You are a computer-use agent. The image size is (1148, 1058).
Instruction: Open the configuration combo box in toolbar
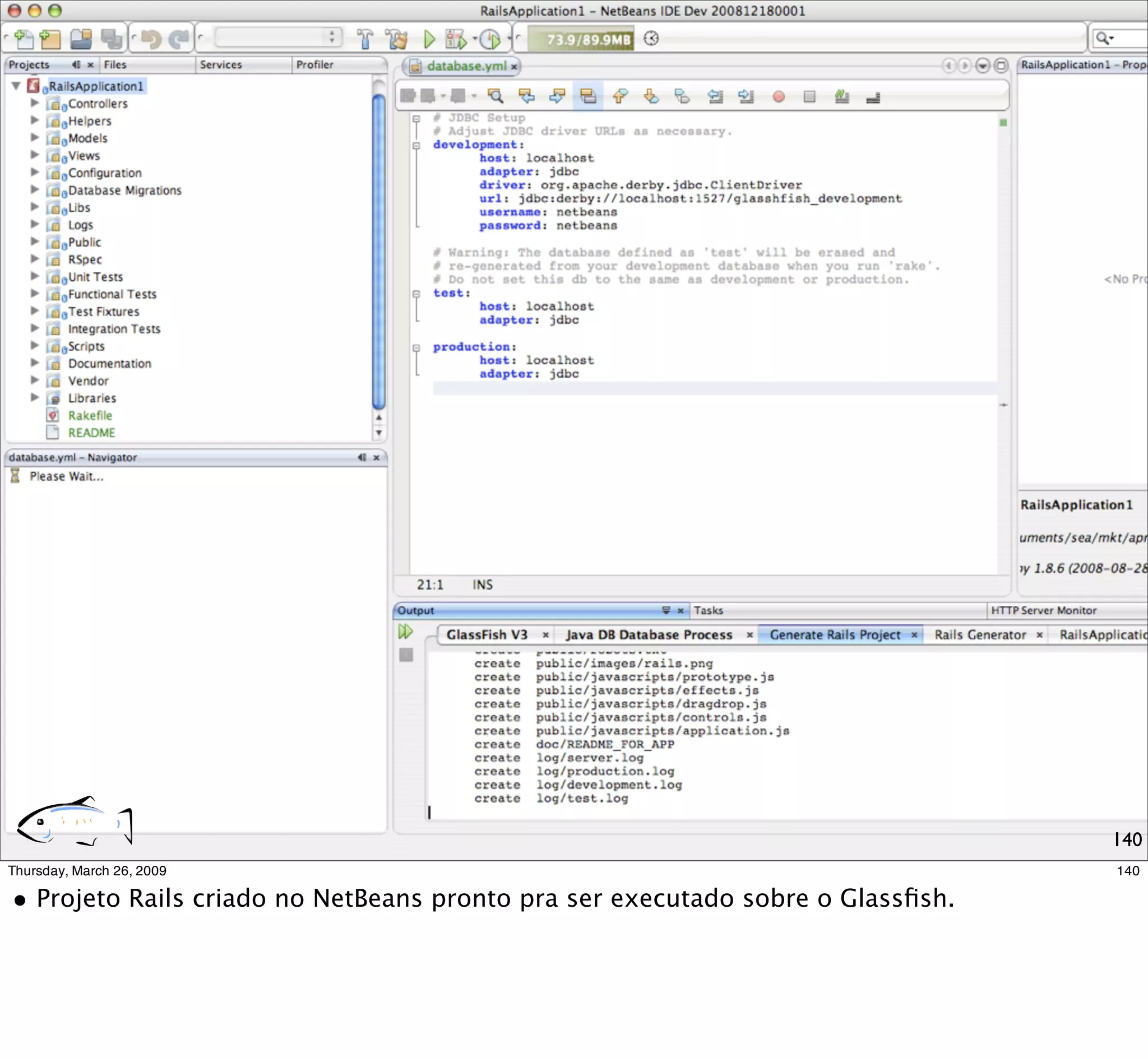pos(277,38)
